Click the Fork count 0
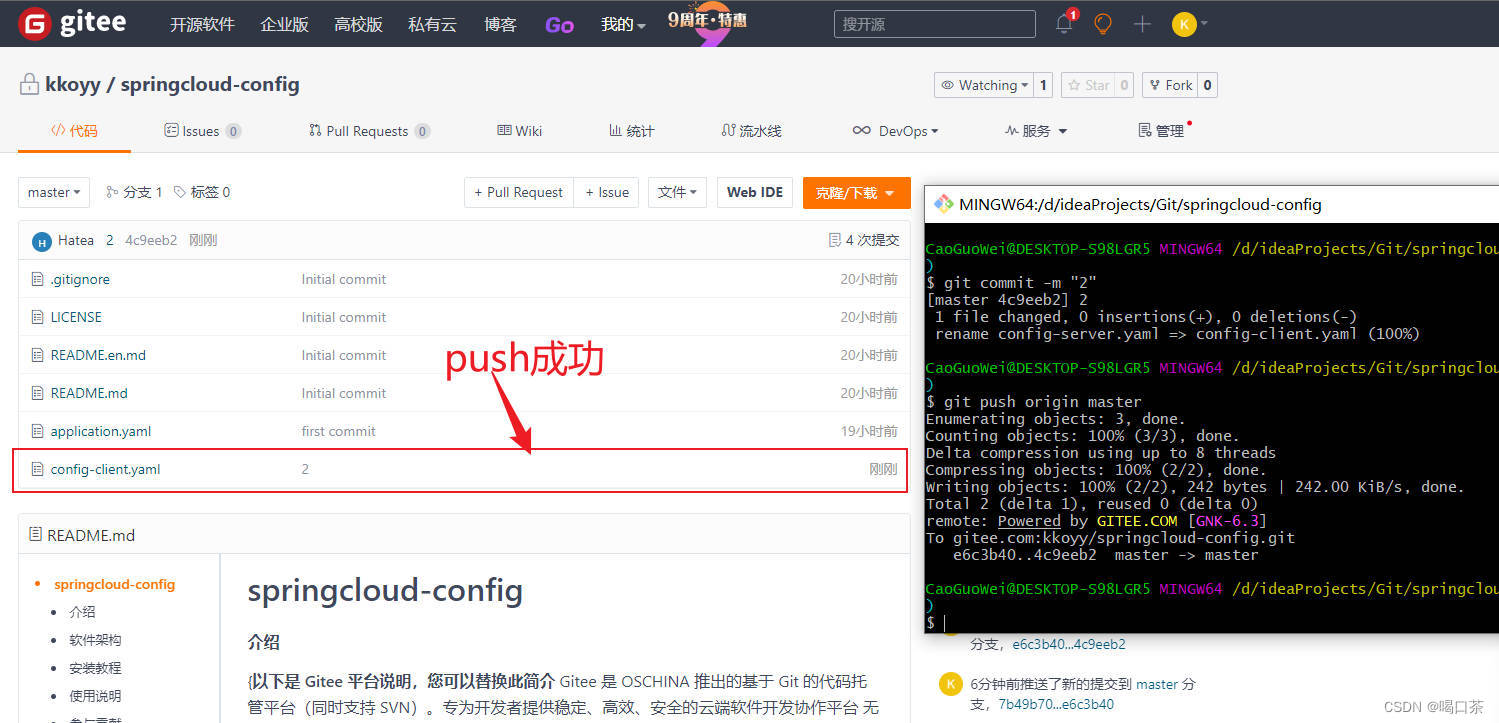Viewport: 1499px width, 723px height. point(1207,85)
